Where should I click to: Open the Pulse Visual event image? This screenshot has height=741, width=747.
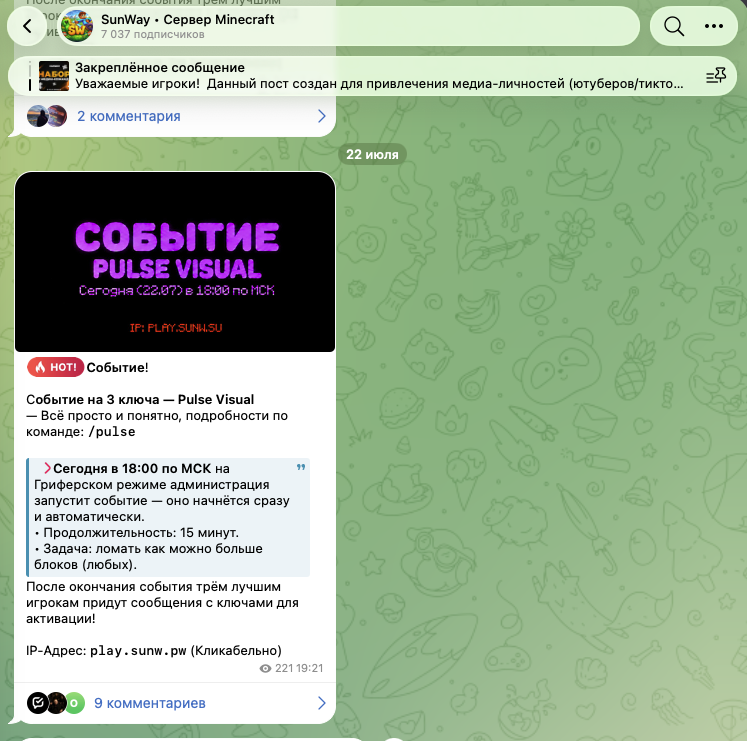[x=175, y=262]
